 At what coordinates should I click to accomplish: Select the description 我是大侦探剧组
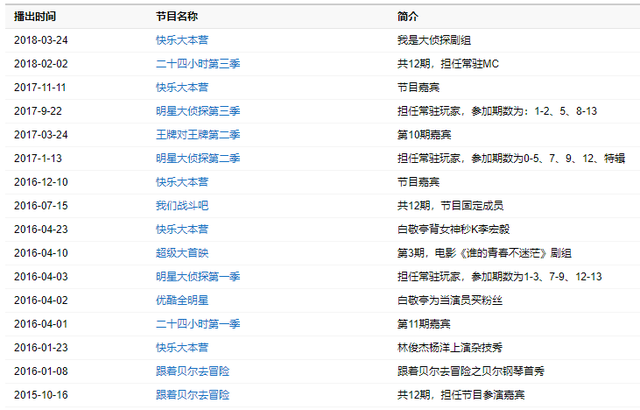pyautogui.click(x=434, y=40)
